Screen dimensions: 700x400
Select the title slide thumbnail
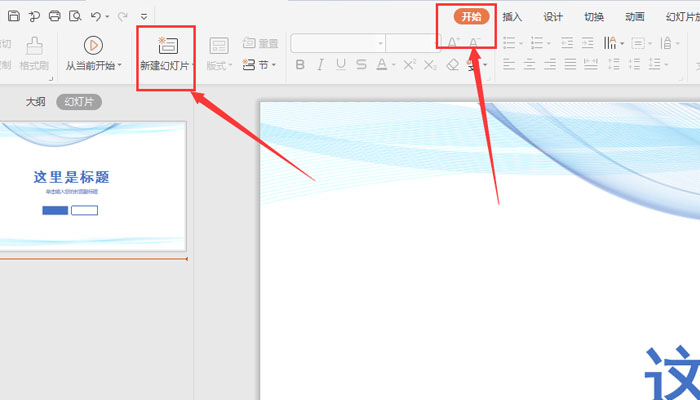92,186
